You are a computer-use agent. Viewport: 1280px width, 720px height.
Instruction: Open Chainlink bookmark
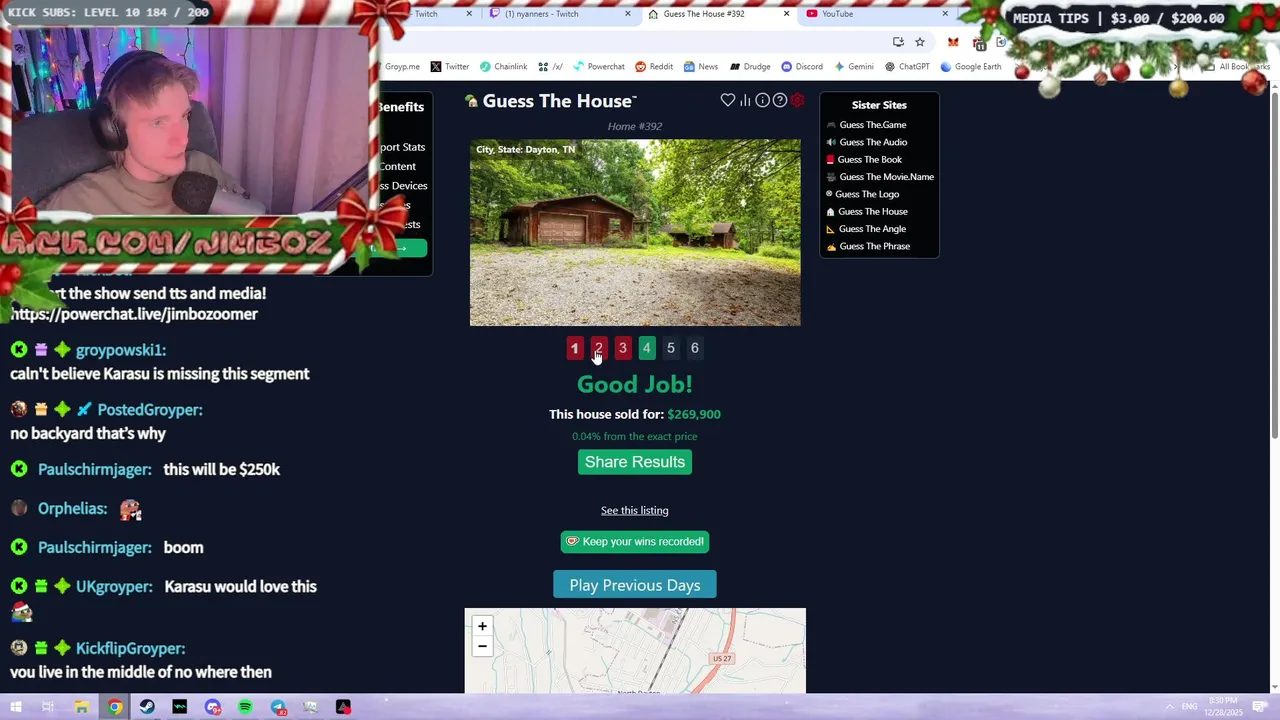(x=503, y=67)
